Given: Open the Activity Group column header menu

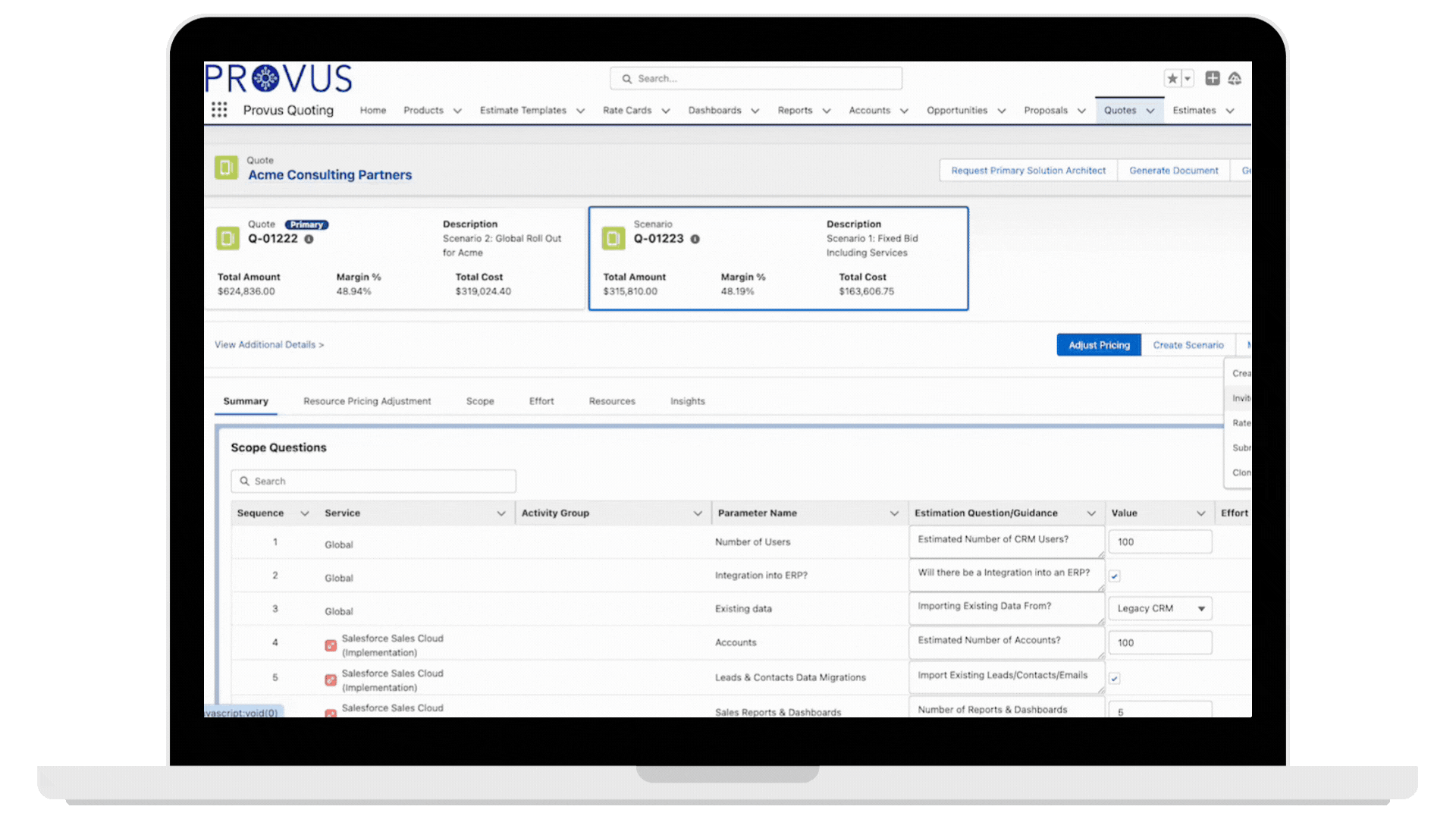Looking at the screenshot, I should coord(698,513).
